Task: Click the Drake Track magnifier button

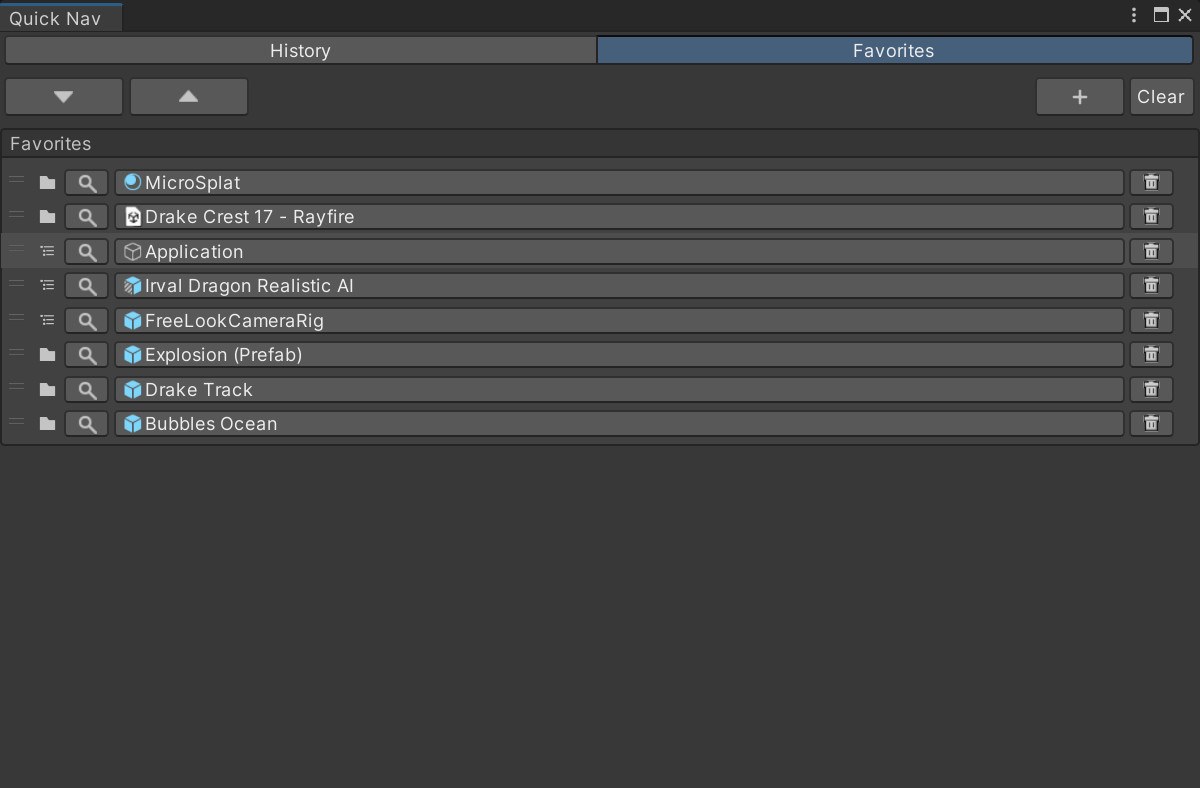Action: [87, 390]
